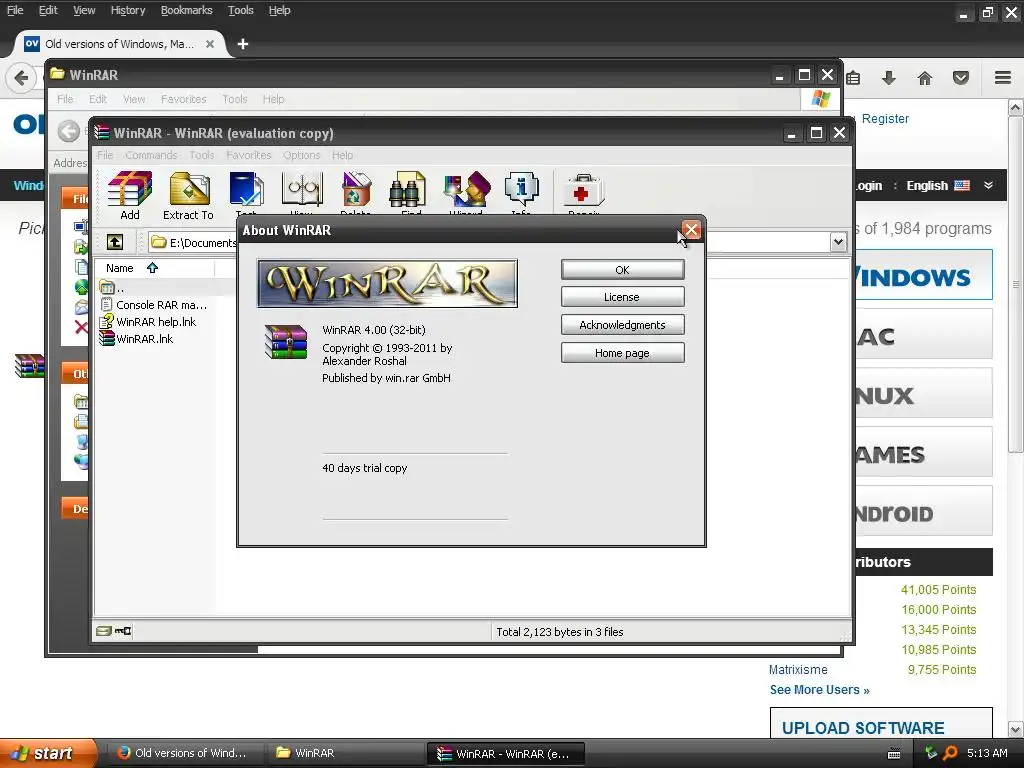This screenshot has width=1024, height=768.
Task: Click the explorer window back arrow
Action: (x=68, y=131)
